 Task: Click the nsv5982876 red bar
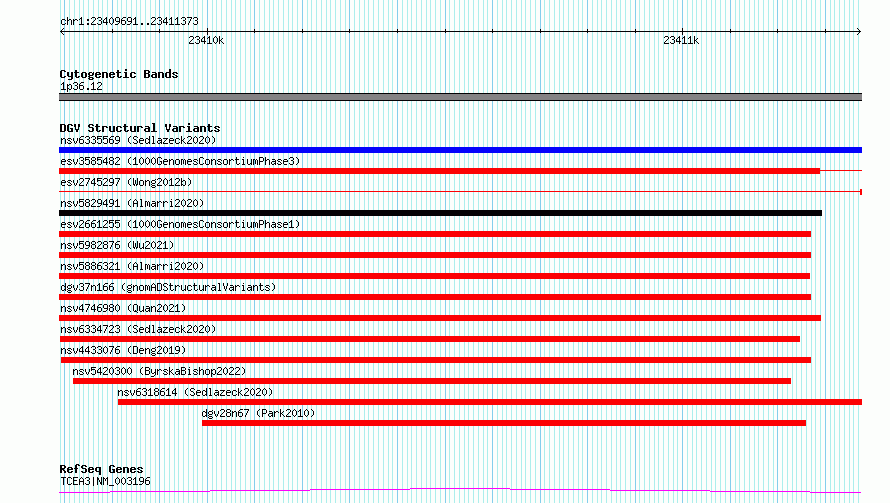(435, 255)
